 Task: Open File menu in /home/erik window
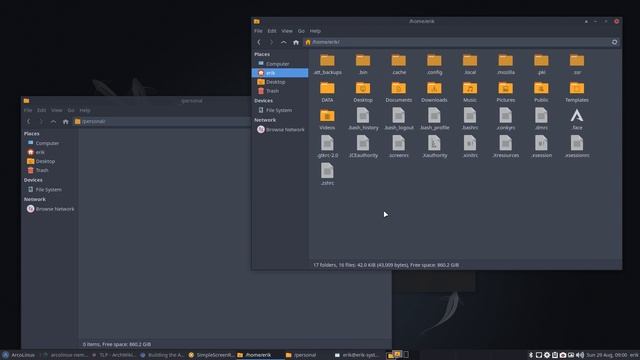coord(258,31)
